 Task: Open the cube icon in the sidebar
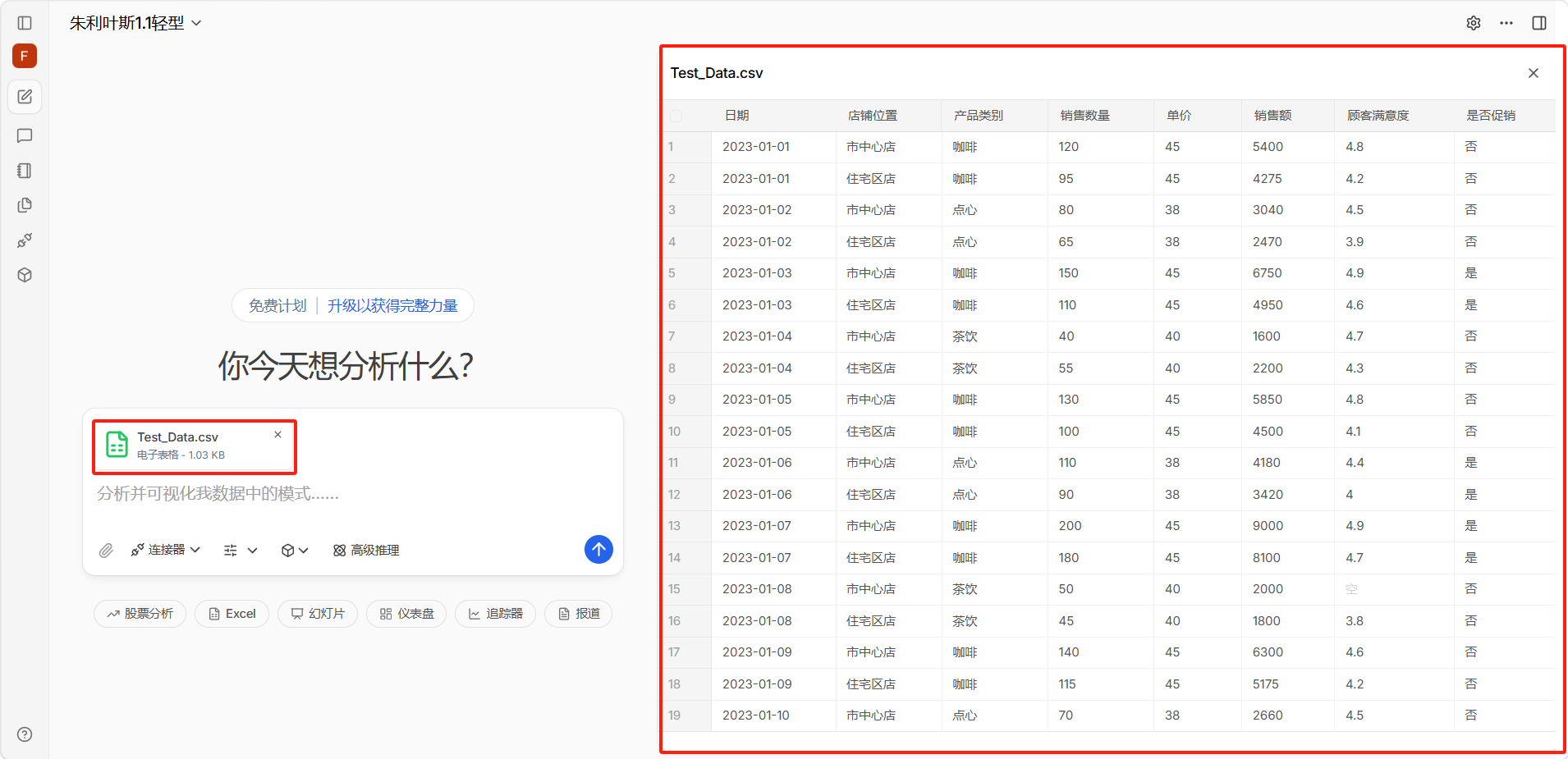pyautogui.click(x=25, y=275)
